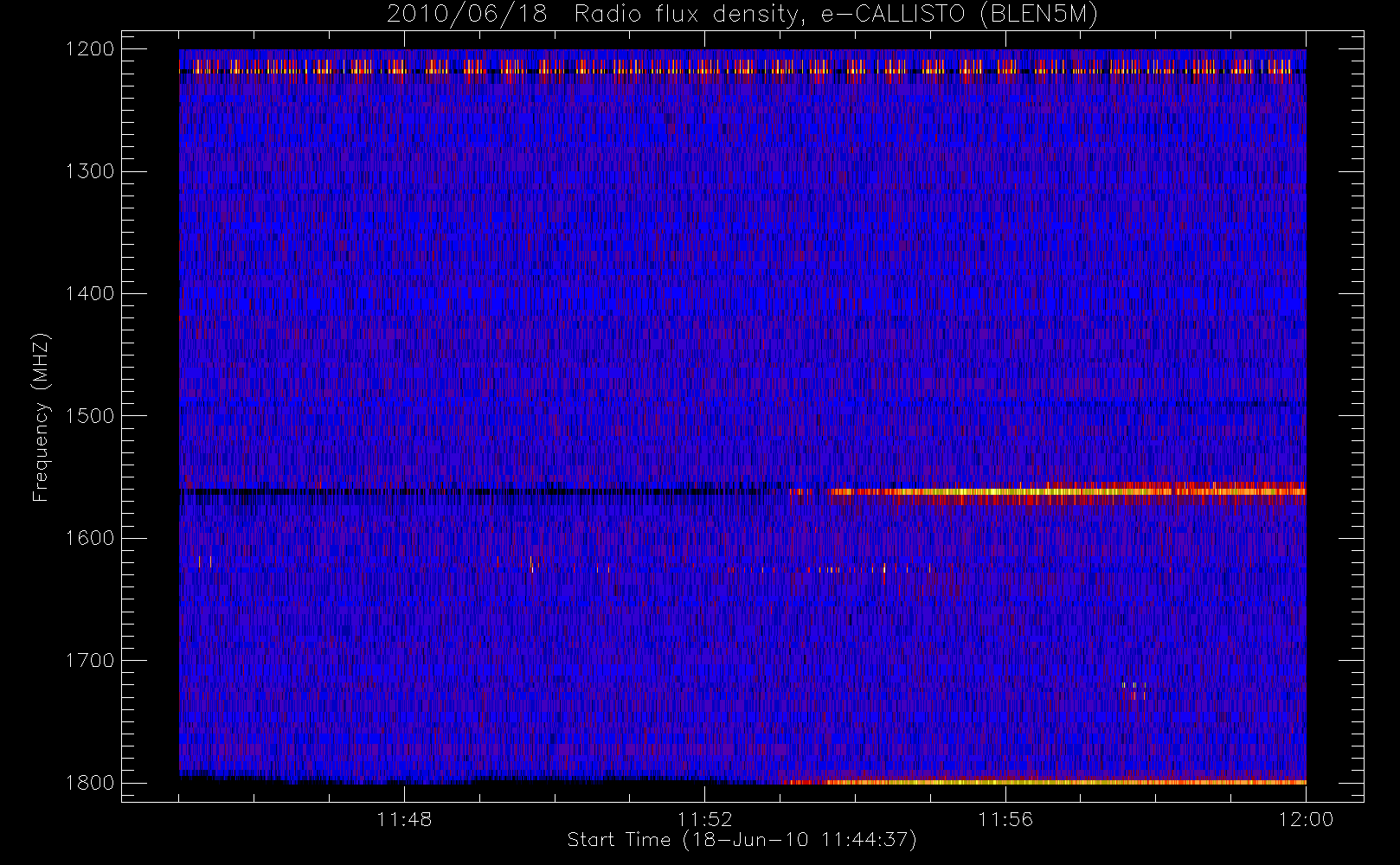The image size is (1400, 865).
Task: Click the 1300 frequency tick label
Action: click(90, 171)
